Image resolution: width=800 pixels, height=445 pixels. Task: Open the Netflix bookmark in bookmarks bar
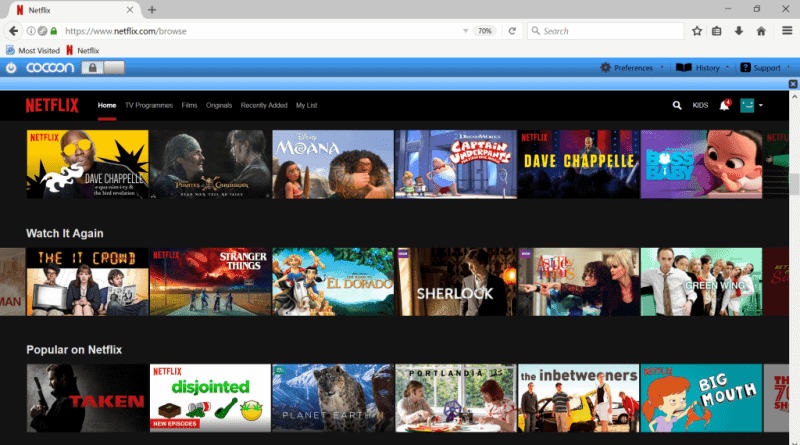pyautogui.click(x=83, y=51)
